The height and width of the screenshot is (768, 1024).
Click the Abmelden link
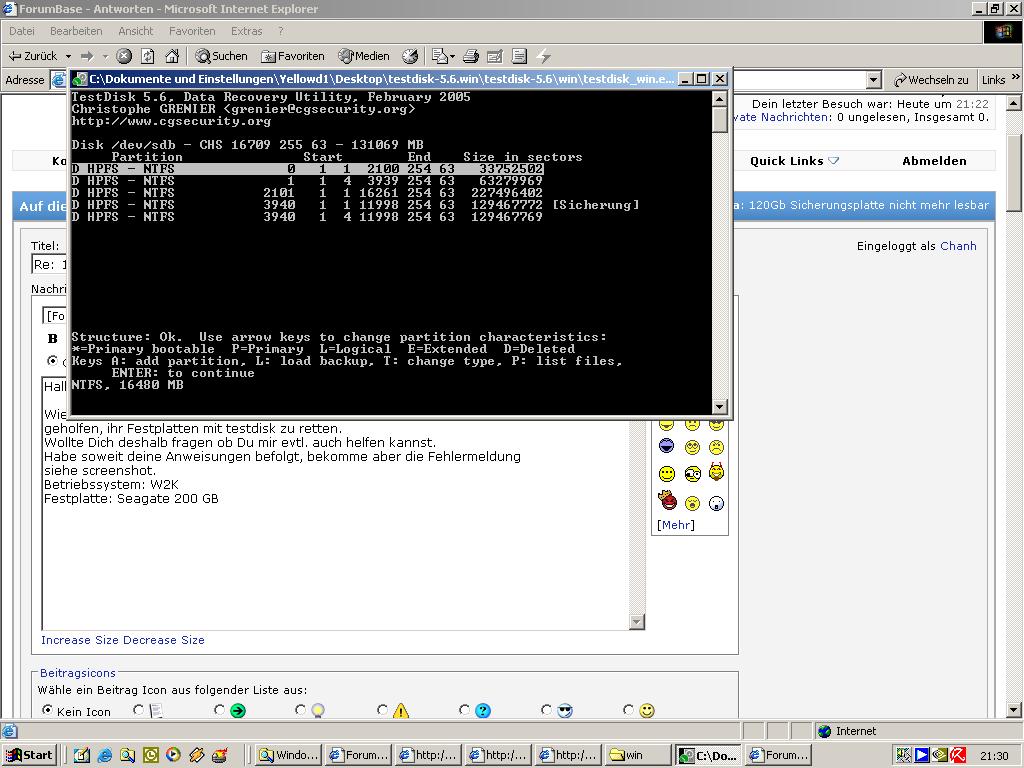935,161
